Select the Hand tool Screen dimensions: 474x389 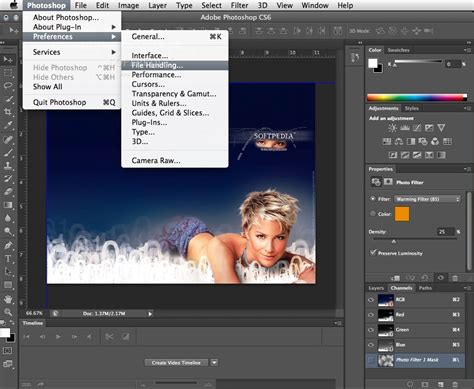click(8, 299)
